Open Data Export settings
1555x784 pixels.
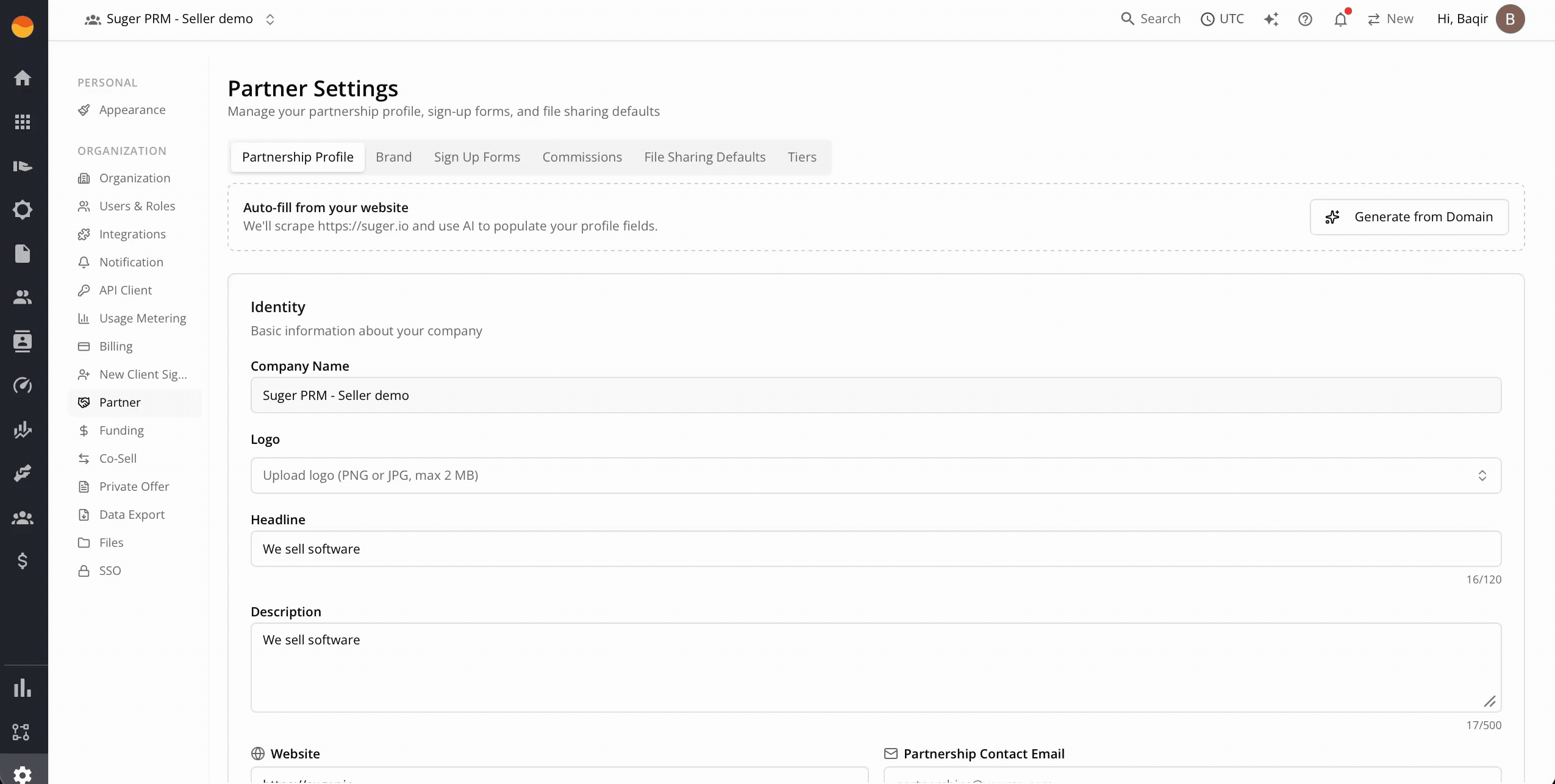(135, 515)
